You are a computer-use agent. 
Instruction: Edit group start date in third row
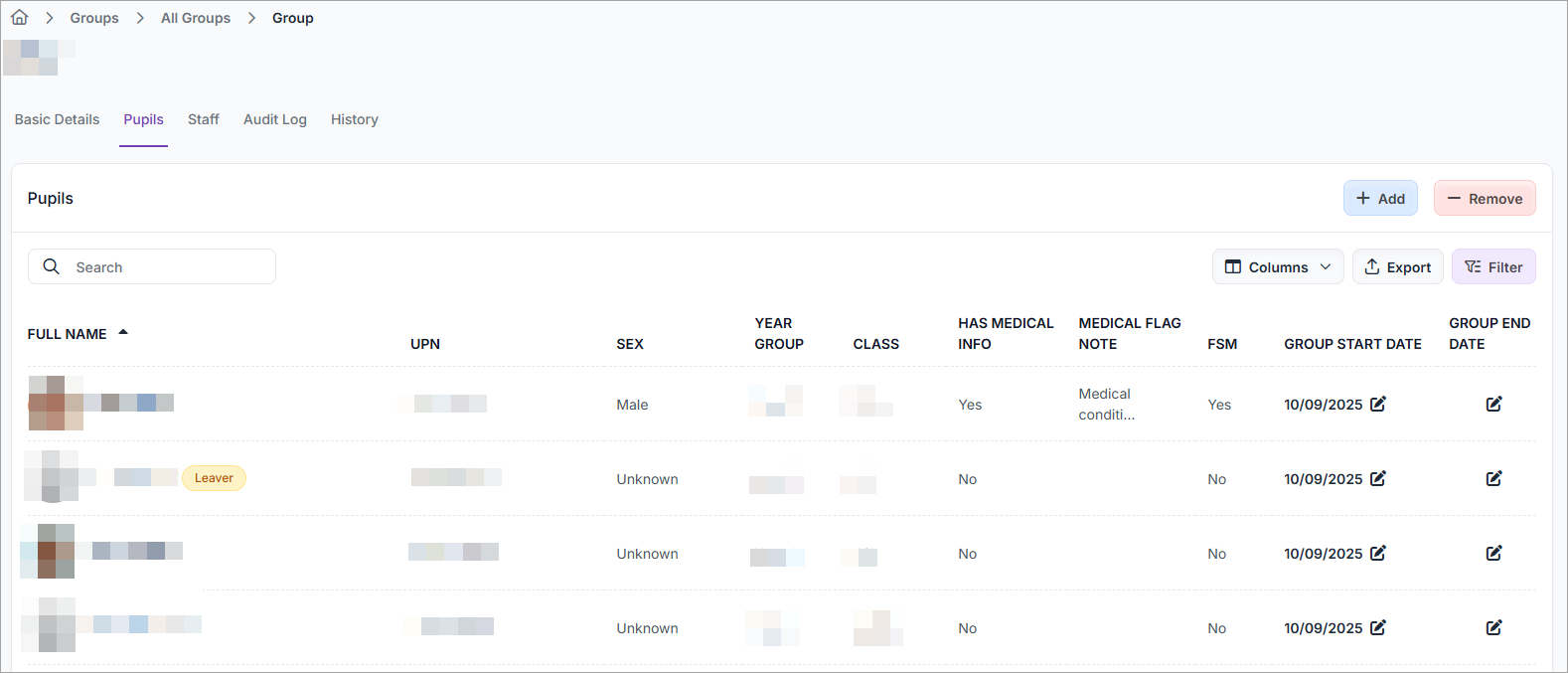pyautogui.click(x=1377, y=553)
